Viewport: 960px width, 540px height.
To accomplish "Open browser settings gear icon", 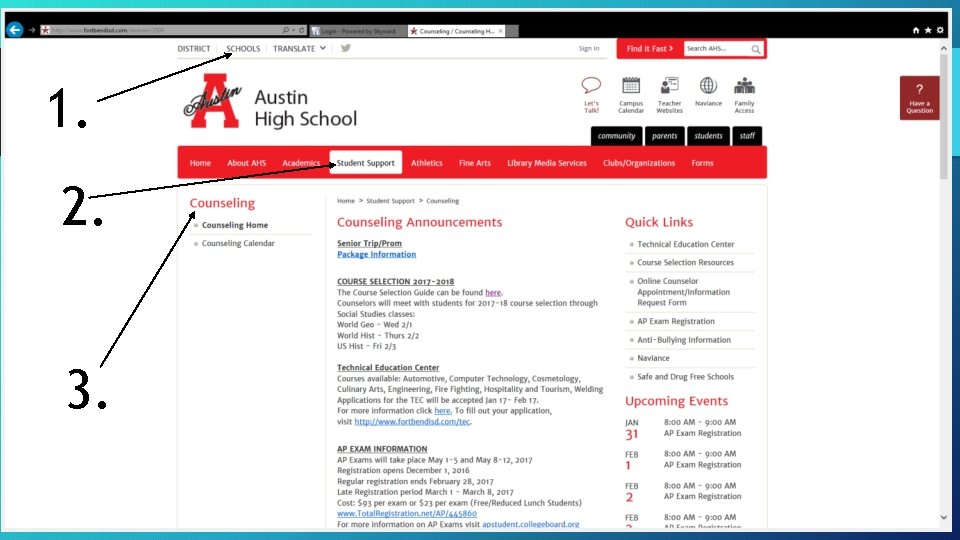I will coord(940,30).
